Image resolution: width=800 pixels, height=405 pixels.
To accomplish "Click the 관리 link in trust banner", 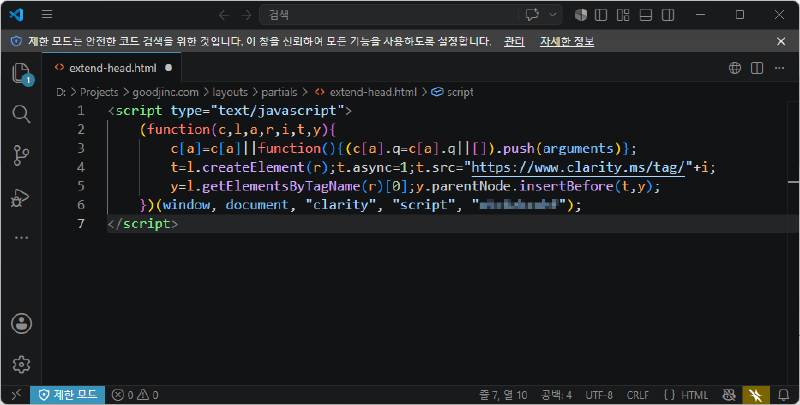I will point(514,41).
